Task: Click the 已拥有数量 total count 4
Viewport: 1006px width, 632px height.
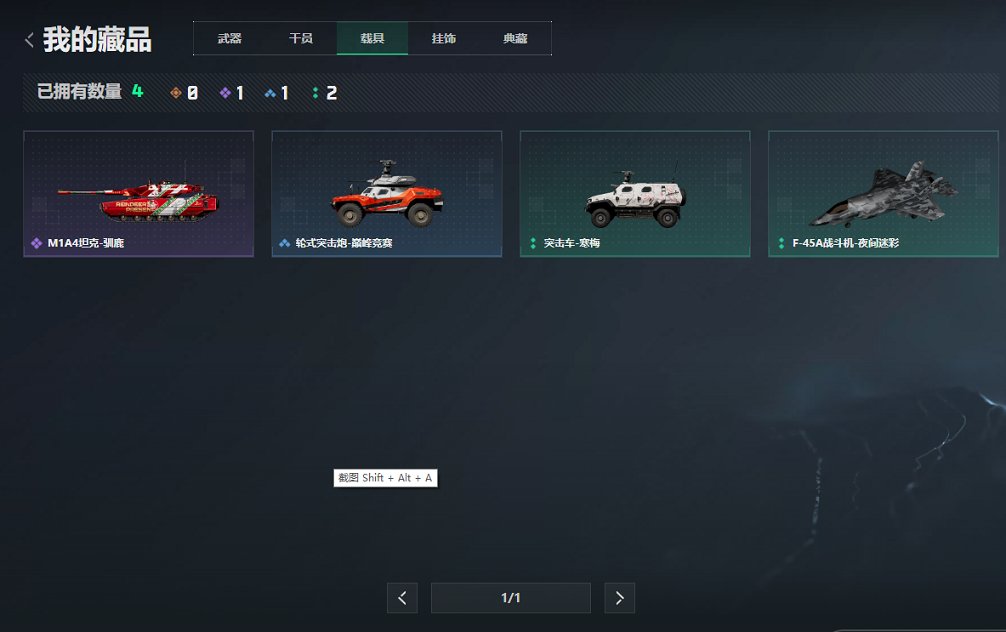Action: (x=137, y=91)
